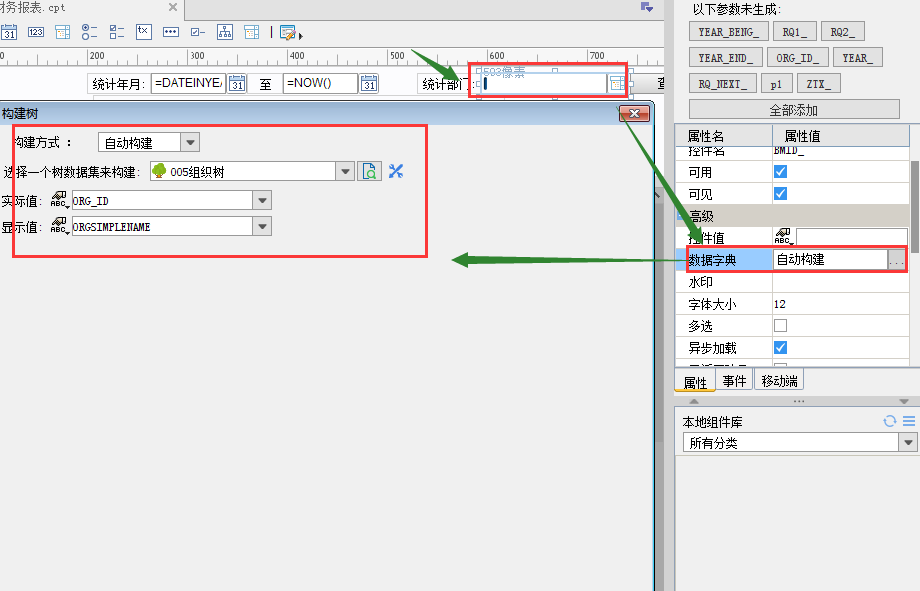Click the 至 label widget
Viewport: 920px width, 591px height.
pyautogui.click(x=265, y=84)
